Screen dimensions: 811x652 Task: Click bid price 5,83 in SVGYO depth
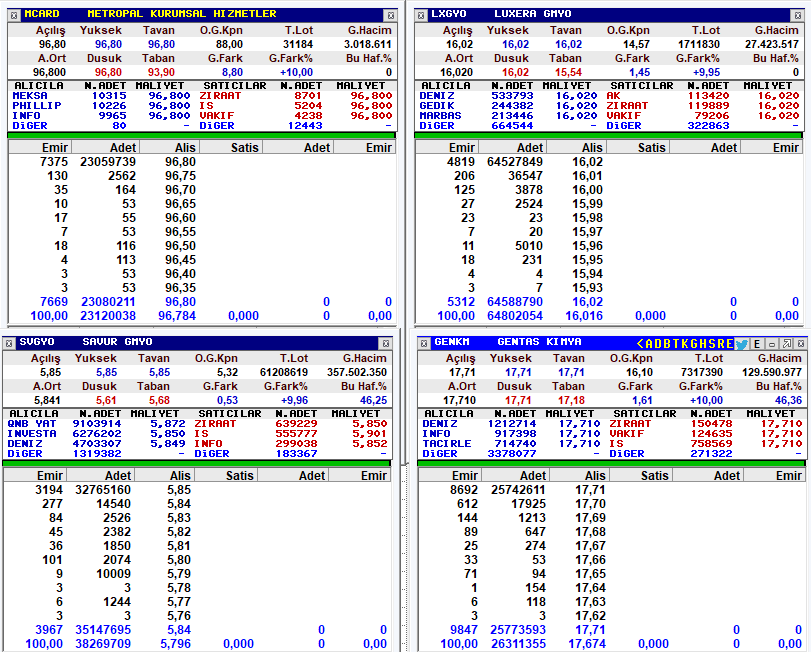pos(179,518)
